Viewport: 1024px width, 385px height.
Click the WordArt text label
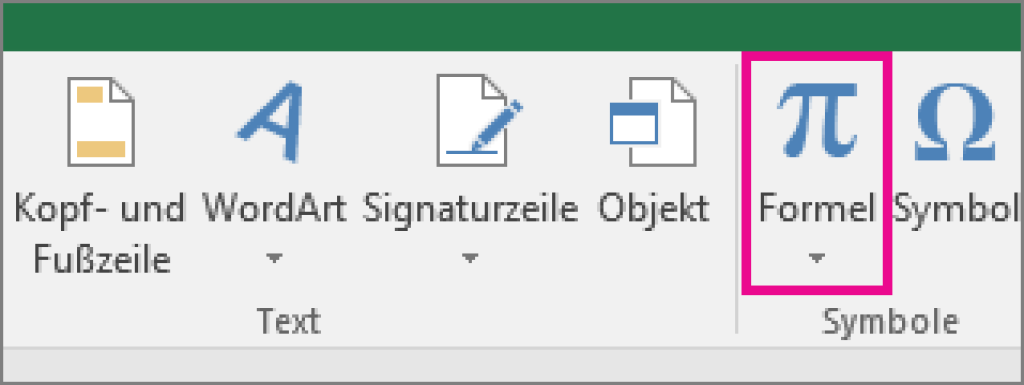tap(274, 209)
